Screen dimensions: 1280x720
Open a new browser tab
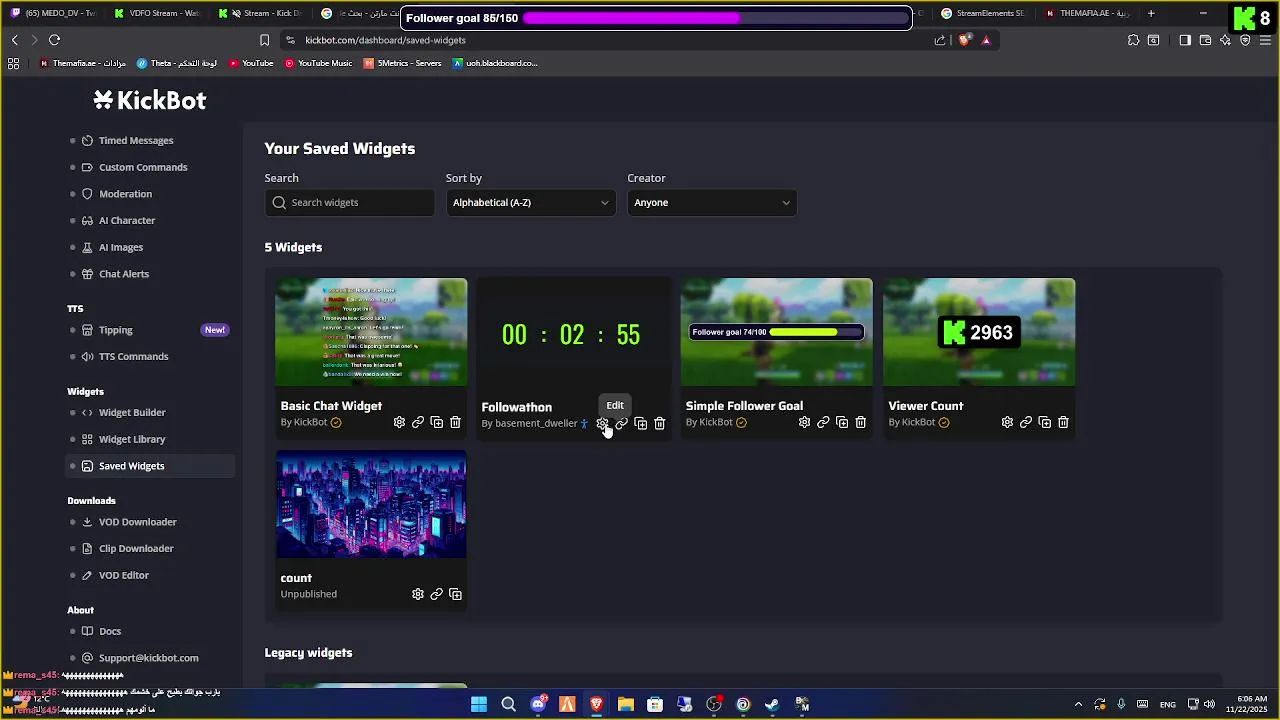(x=1151, y=13)
